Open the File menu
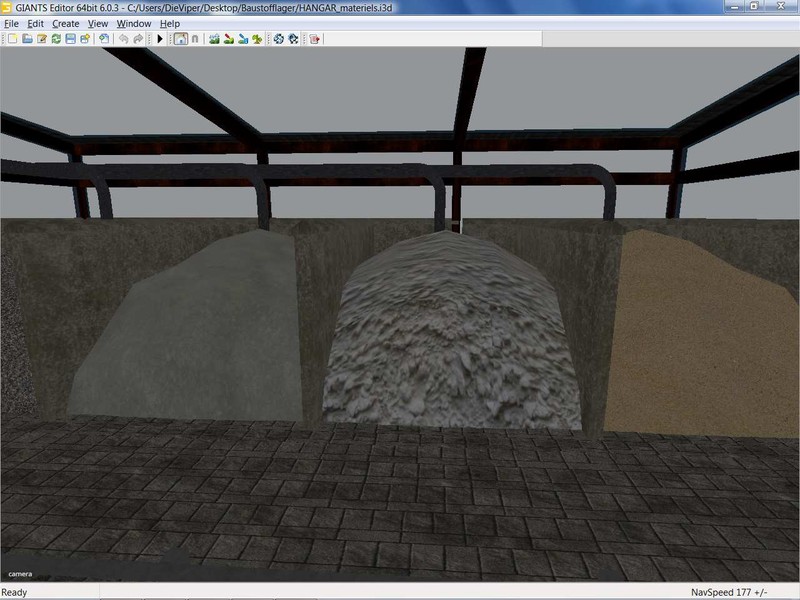Screen dimensions: 800x600 tap(12, 23)
